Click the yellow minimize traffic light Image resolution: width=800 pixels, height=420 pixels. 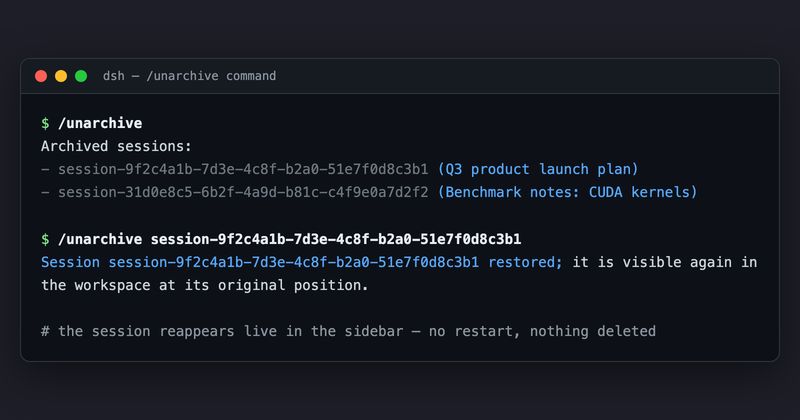pyautogui.click(x=61, y=76)
